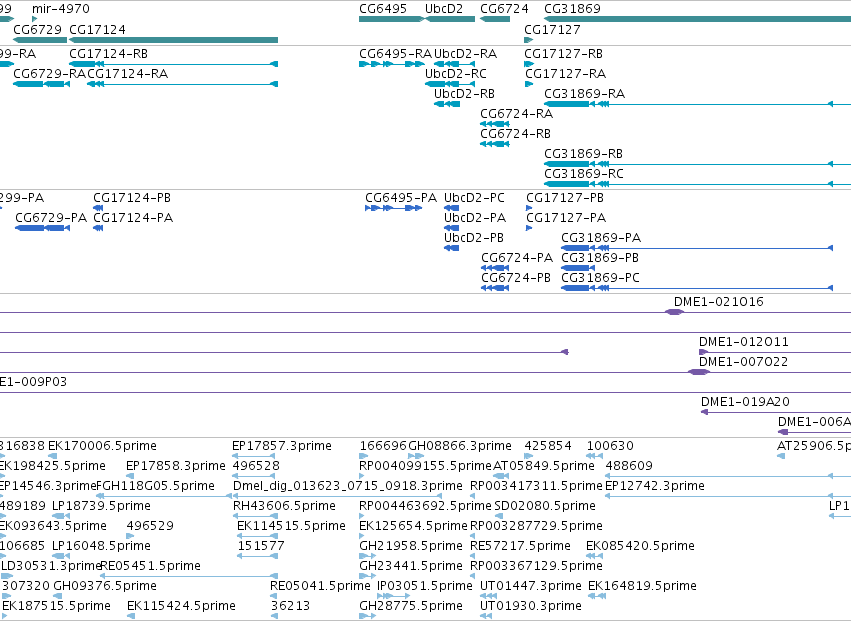Click the 'UbcD2-PB' protein label

point(474,238)
